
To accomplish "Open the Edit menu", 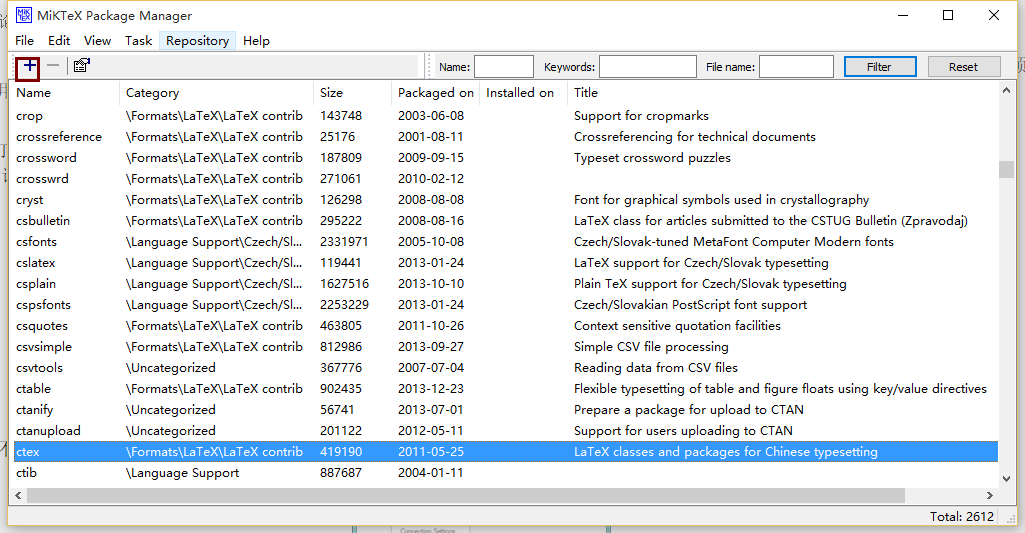I will 59,41.
